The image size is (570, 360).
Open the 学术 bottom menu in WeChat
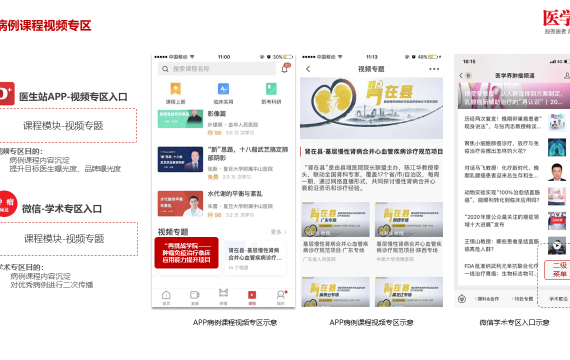click(x=558, y=299)
